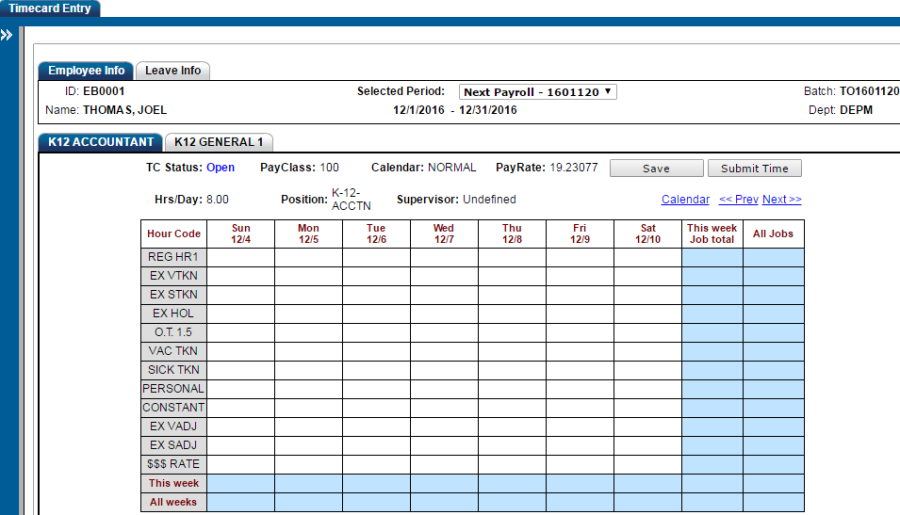Viewport: 900px width, 515px height.
Task: Go to previous week with Prev link
Action: pyautogui.click(x=738, y=200)
